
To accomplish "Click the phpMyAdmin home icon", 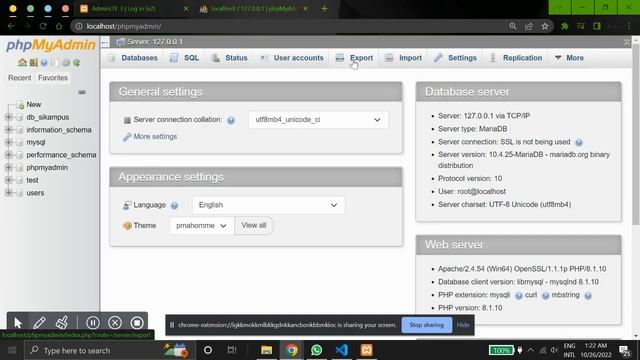I will 22,62.
